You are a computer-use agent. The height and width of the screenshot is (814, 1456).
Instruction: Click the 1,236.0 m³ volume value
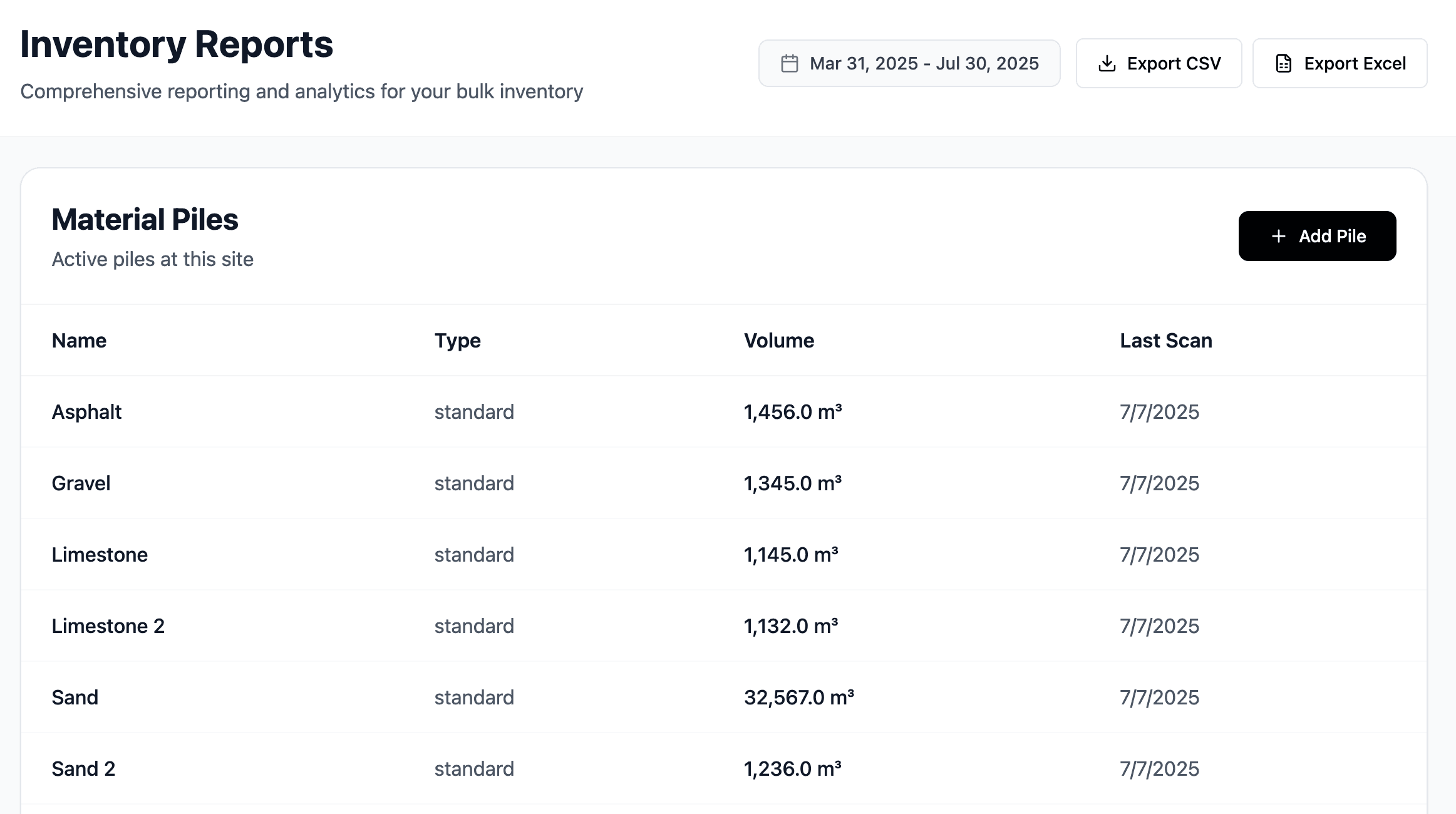pyautogui.click(x=793, y=768)
